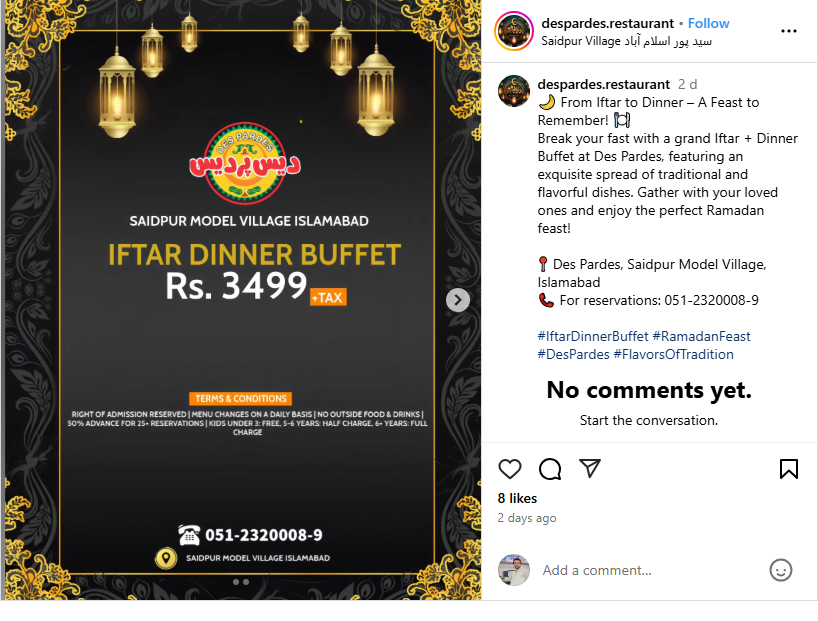818x621 pixels.
Task: Open #IftarDinnerBuffet hashtag
Action: [x=593, y=336]
